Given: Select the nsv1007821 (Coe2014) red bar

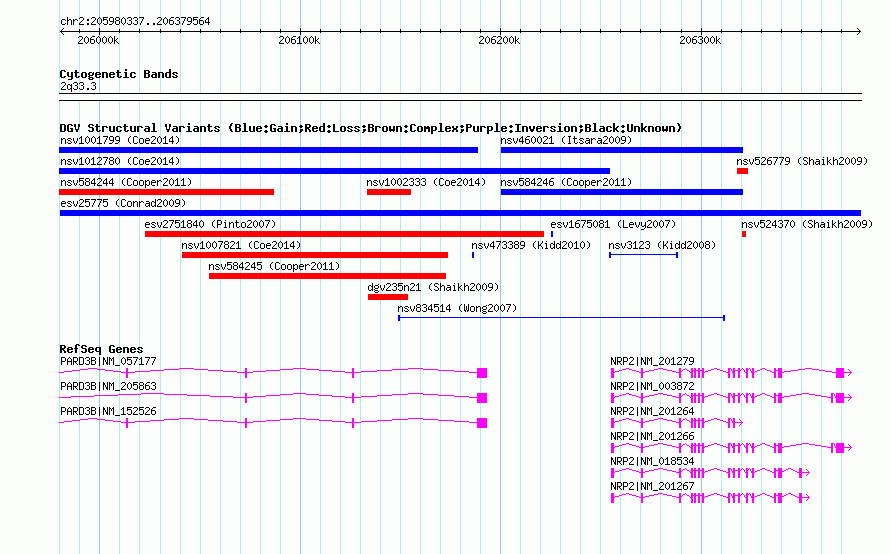Looking at the screenshot, I should coord(315,255).
